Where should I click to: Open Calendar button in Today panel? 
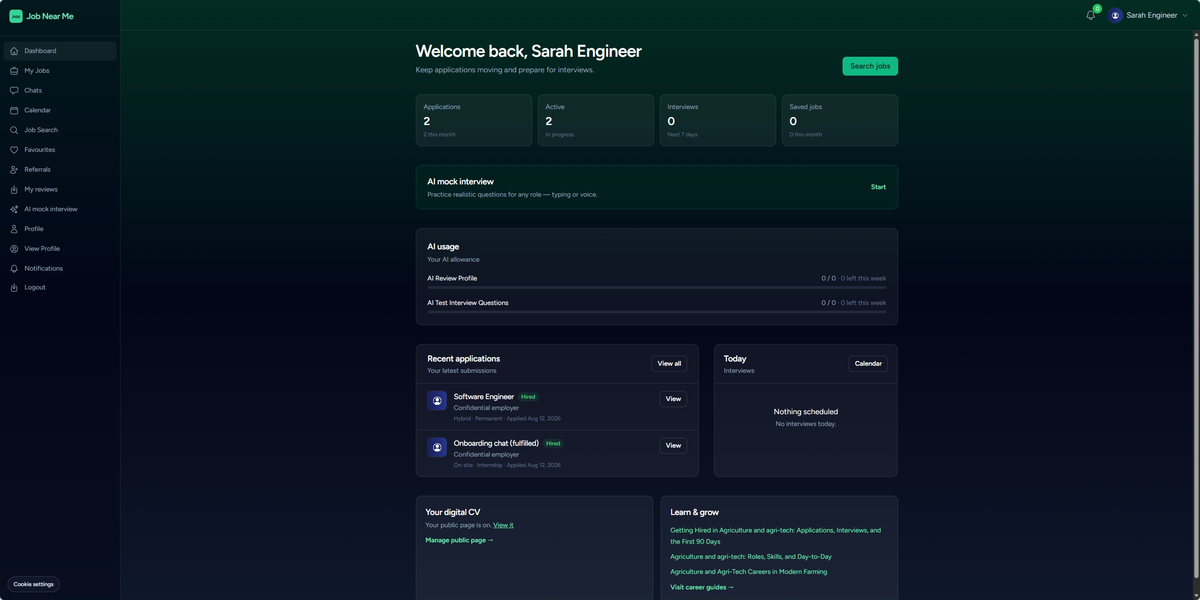[868, 364]
